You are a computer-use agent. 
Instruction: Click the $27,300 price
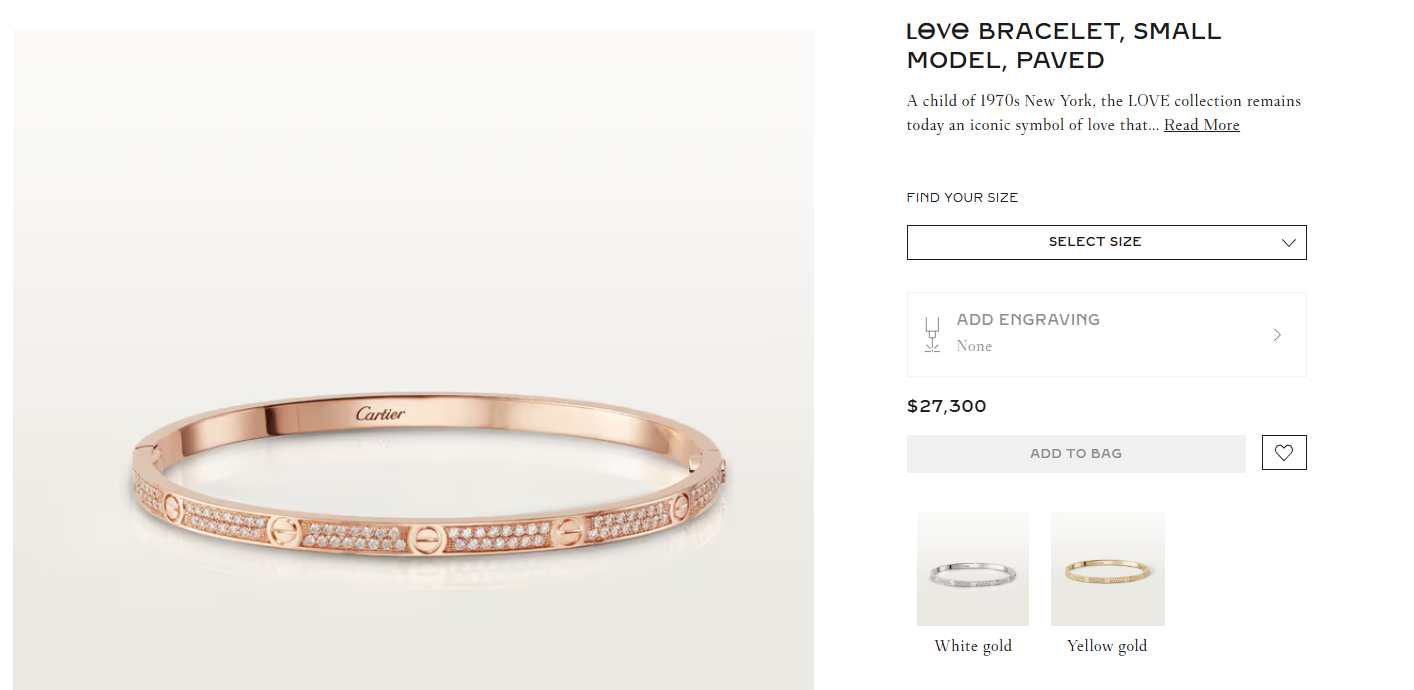pyautogui.click(x=946, y=406)
